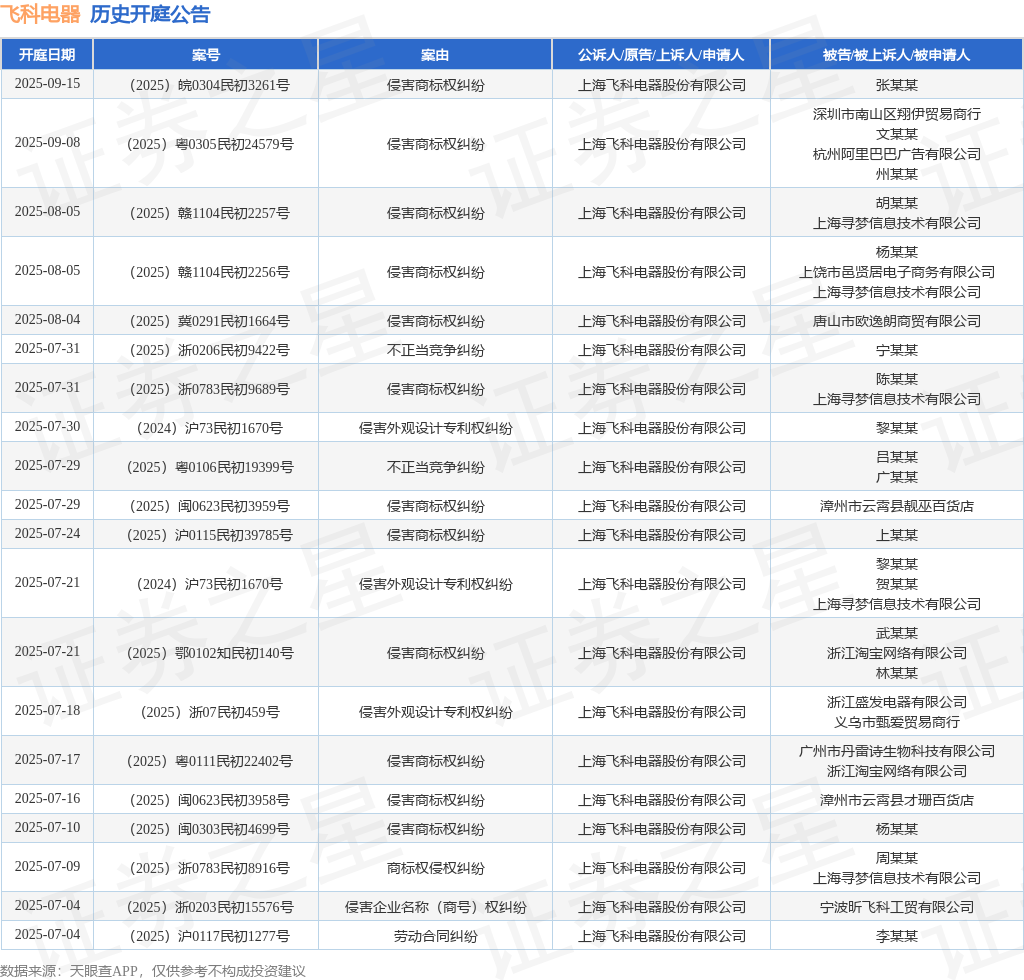This screenshot has width=1024, height=980.
Task: Click 浙江盛发电器有限公司 defendant
Action: pos(897,702)
